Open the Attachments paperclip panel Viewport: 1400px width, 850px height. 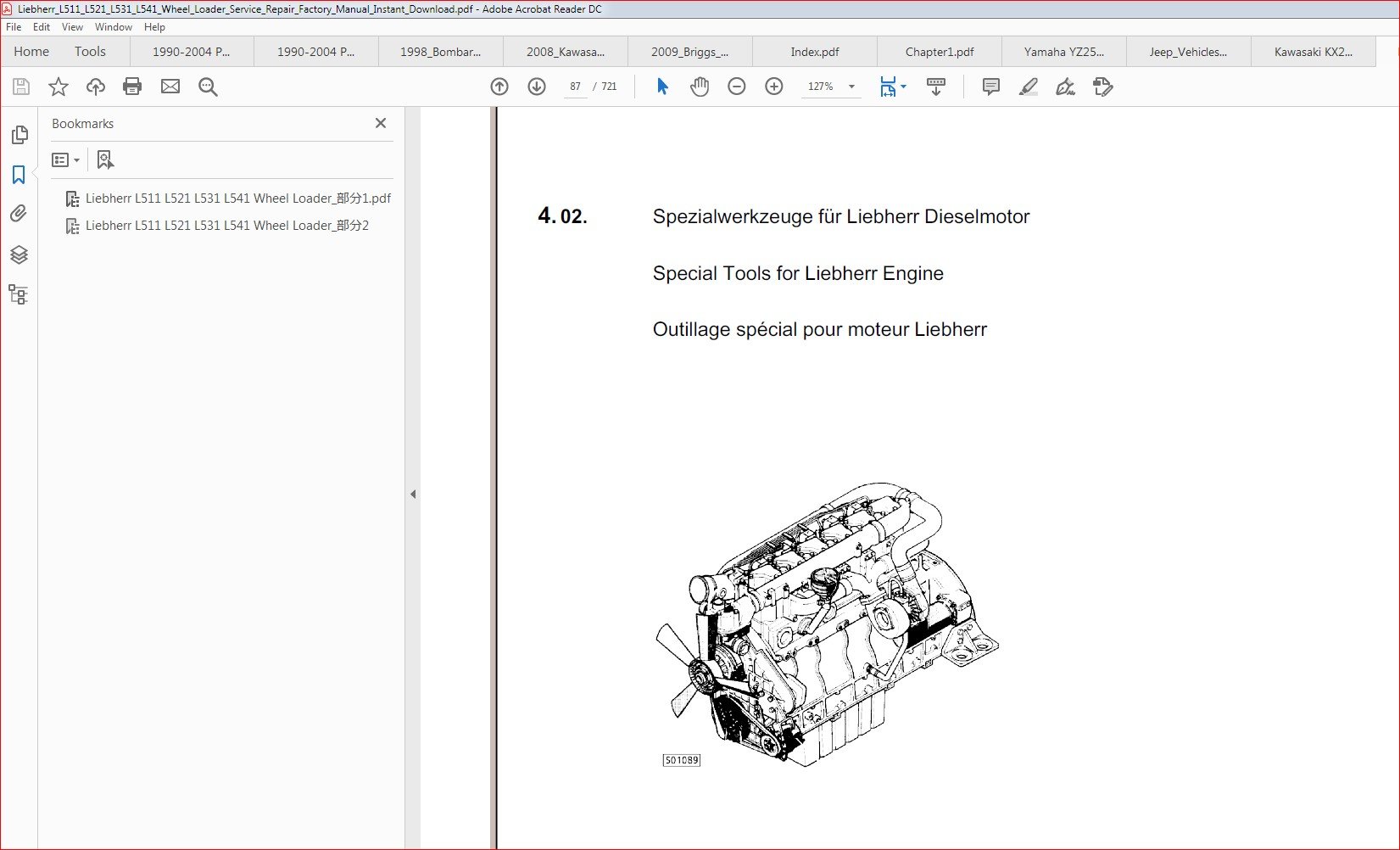pos(19,214)
